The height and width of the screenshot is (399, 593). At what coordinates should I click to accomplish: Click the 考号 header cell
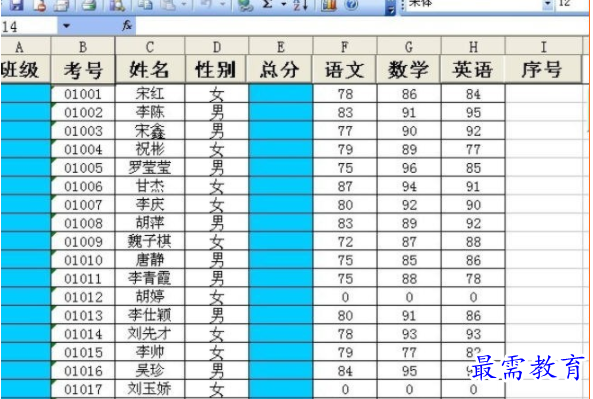[x=83, y=70]
